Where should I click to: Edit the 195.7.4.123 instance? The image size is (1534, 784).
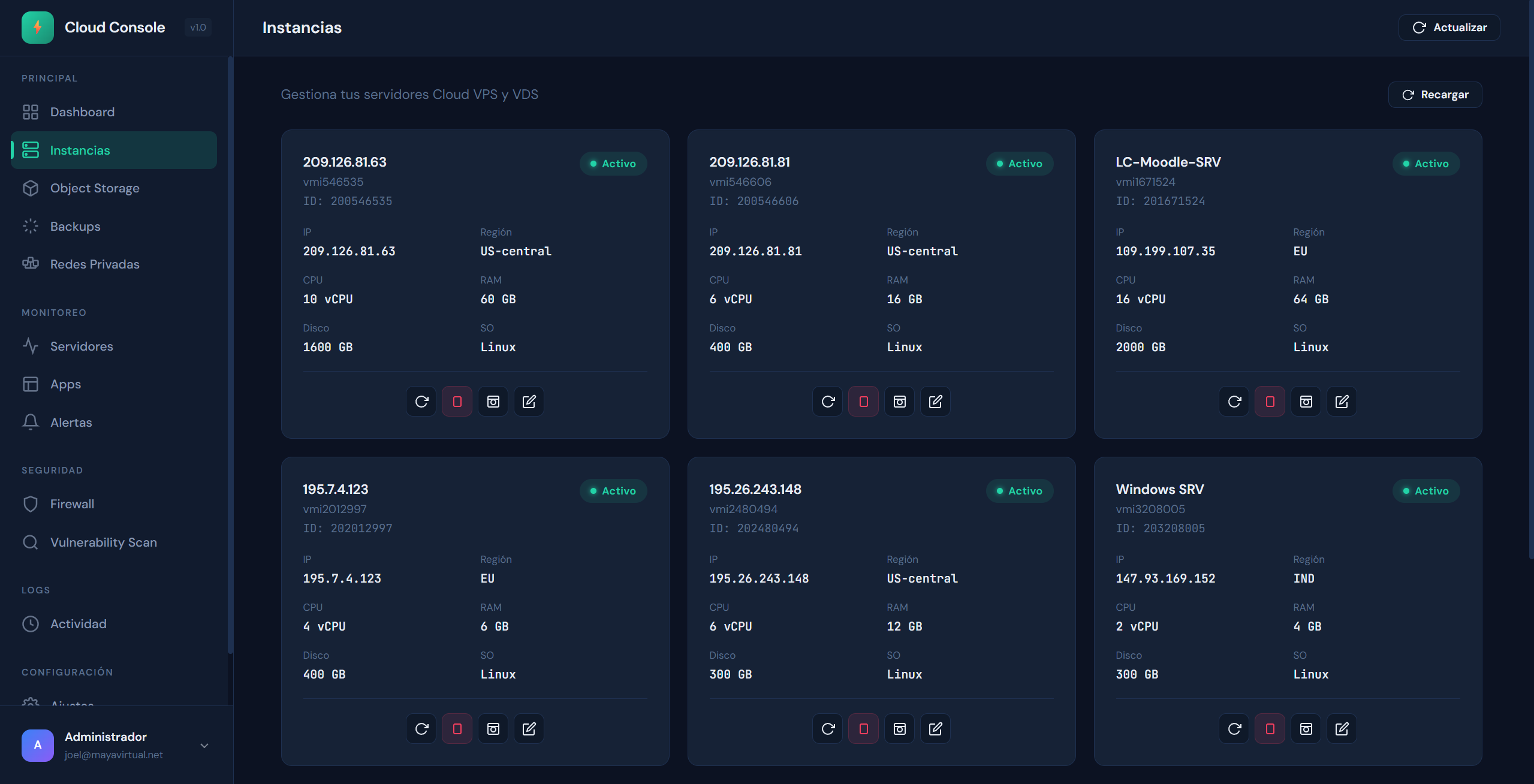[529, 729]
